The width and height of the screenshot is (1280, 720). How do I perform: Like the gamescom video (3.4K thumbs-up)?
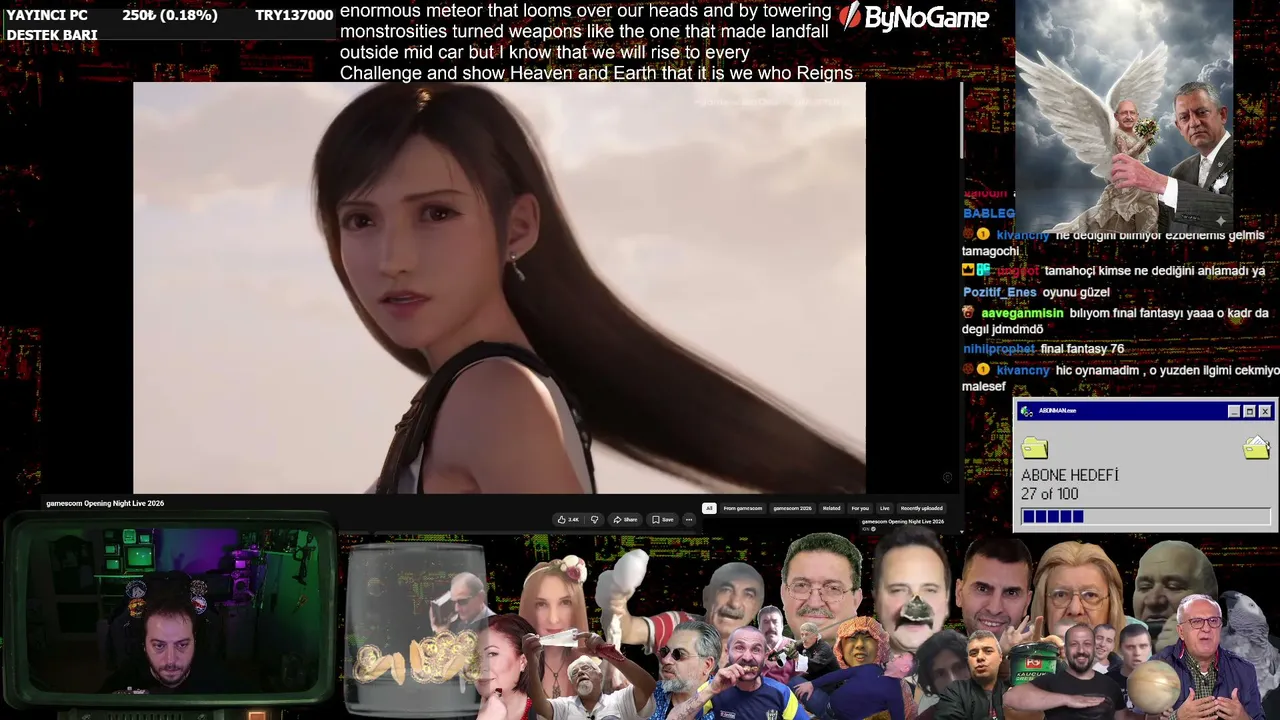pos(569,519)
